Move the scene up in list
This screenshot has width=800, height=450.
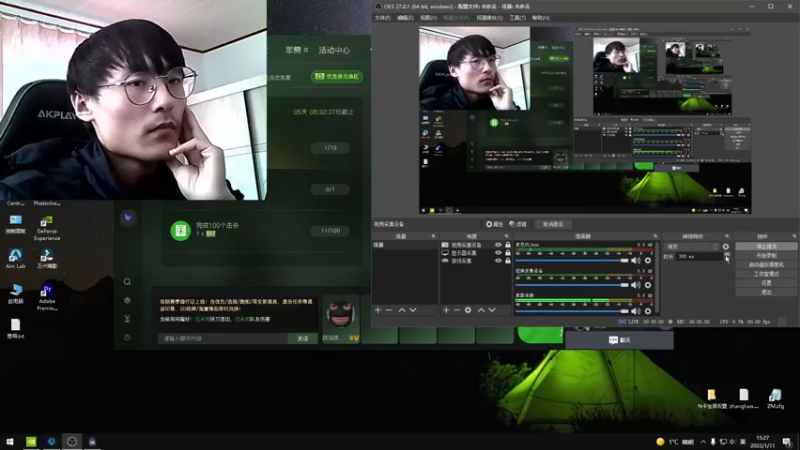[402, 310]
